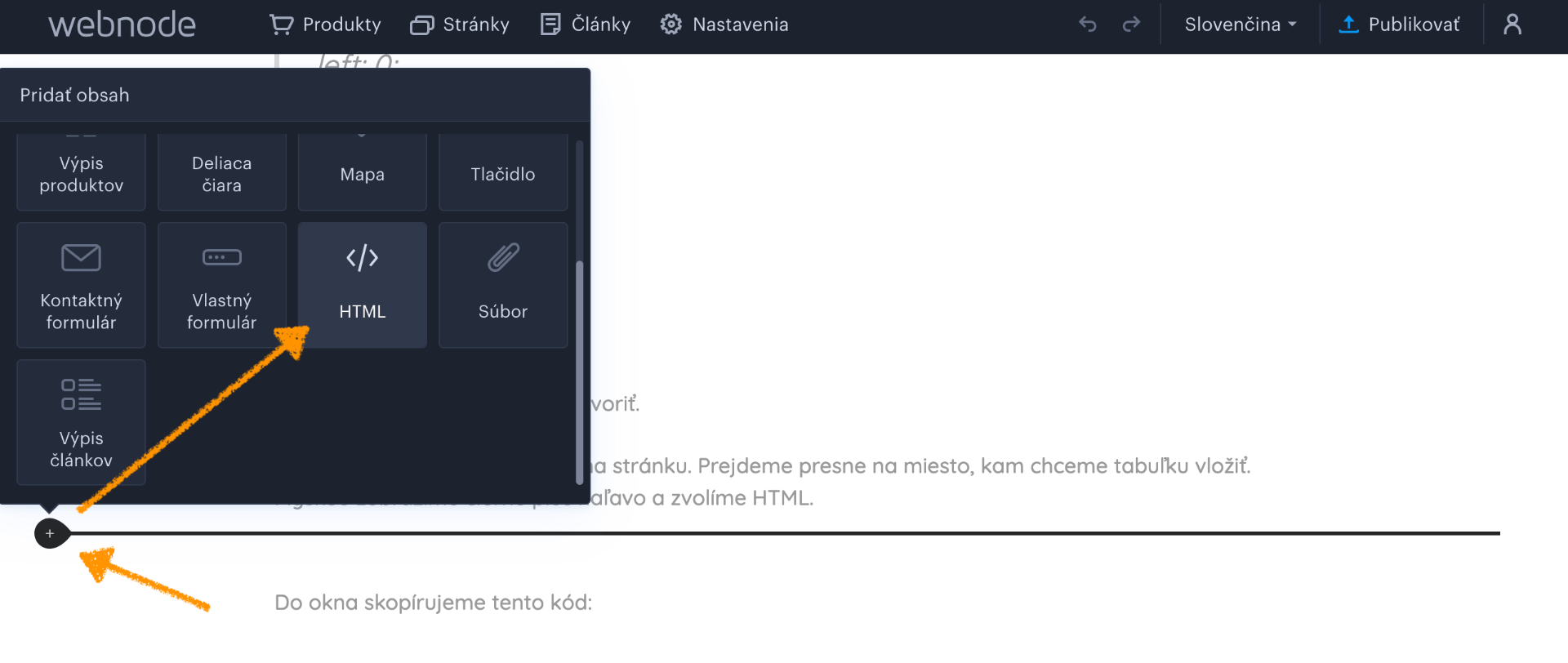Image resolution: width=1568 pixels, height=663 pixels.
Task: Select the HTML content block
Action: point(362,285)
